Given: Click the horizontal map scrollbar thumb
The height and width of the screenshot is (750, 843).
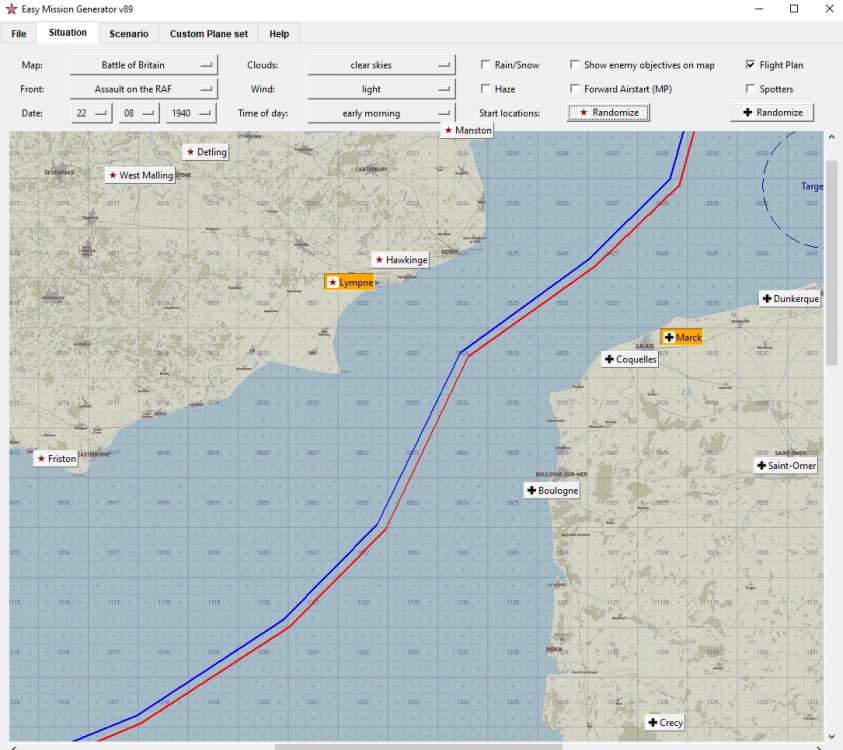Looking at the screenshot, I should click(x=419, y=747).
